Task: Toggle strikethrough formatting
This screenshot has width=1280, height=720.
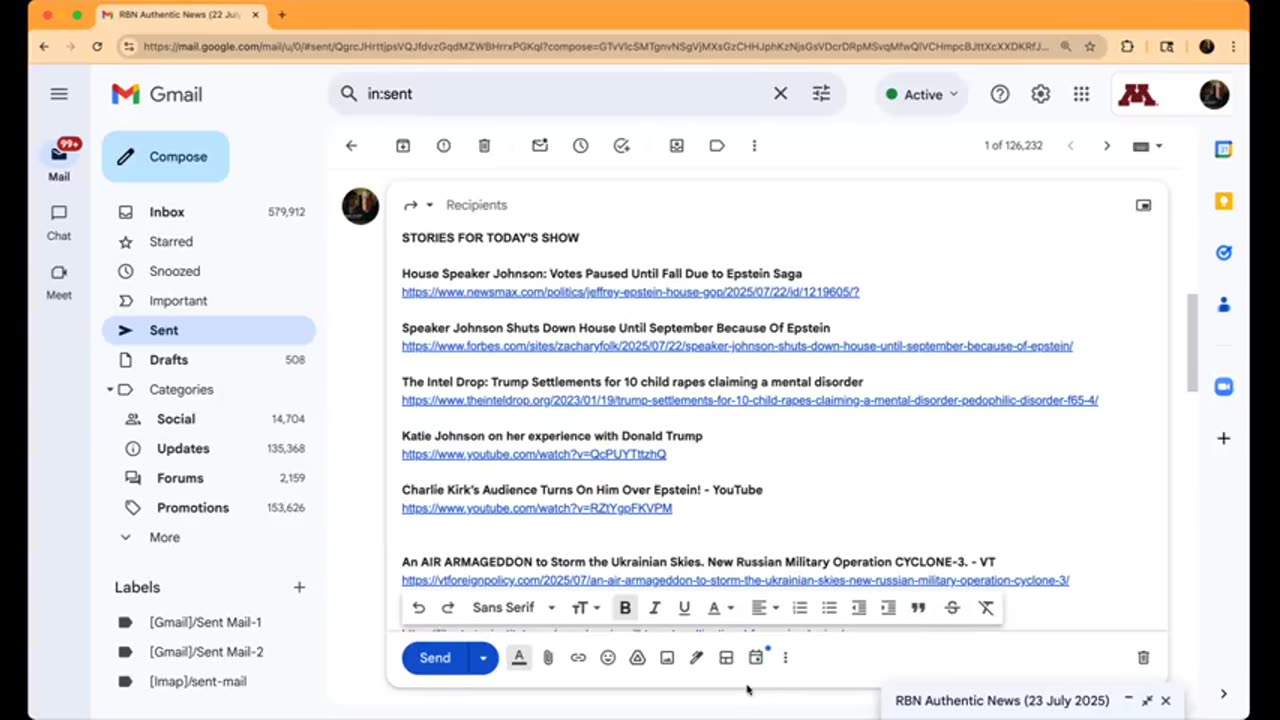Action: 952,608
